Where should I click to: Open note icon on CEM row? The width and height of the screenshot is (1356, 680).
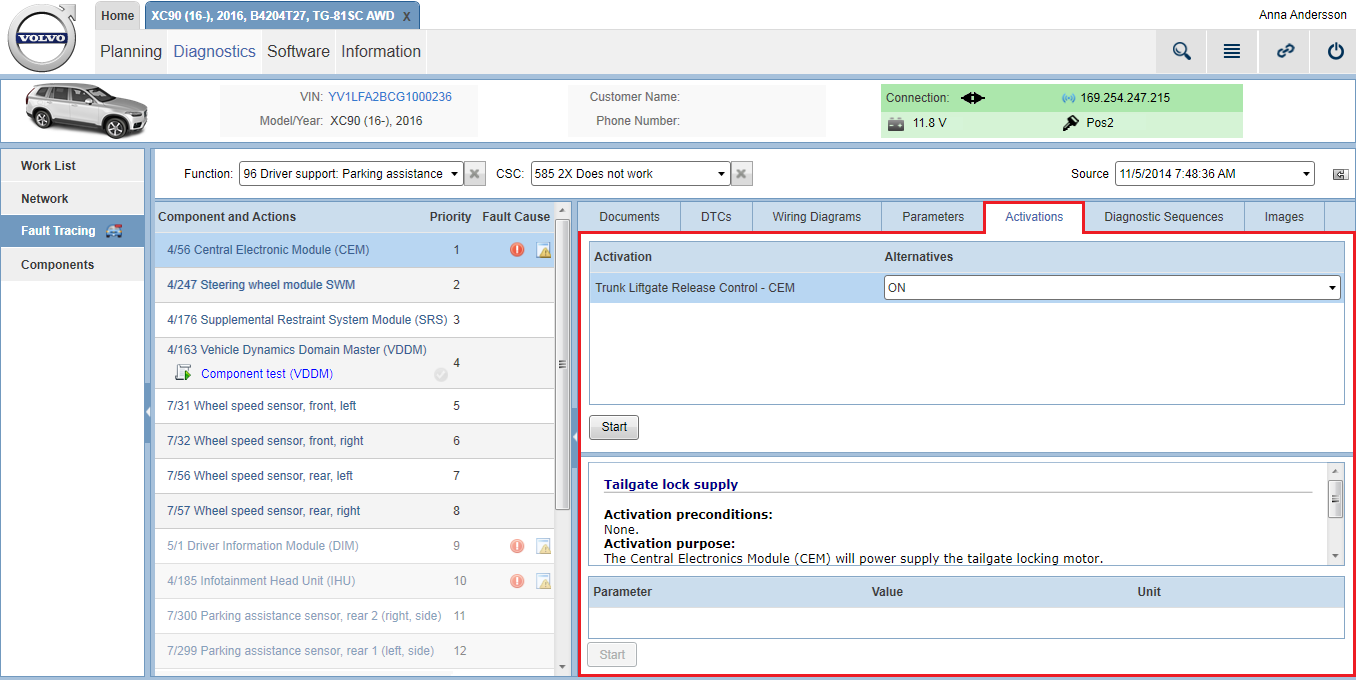pyautogui.click(x=544, y=250)
